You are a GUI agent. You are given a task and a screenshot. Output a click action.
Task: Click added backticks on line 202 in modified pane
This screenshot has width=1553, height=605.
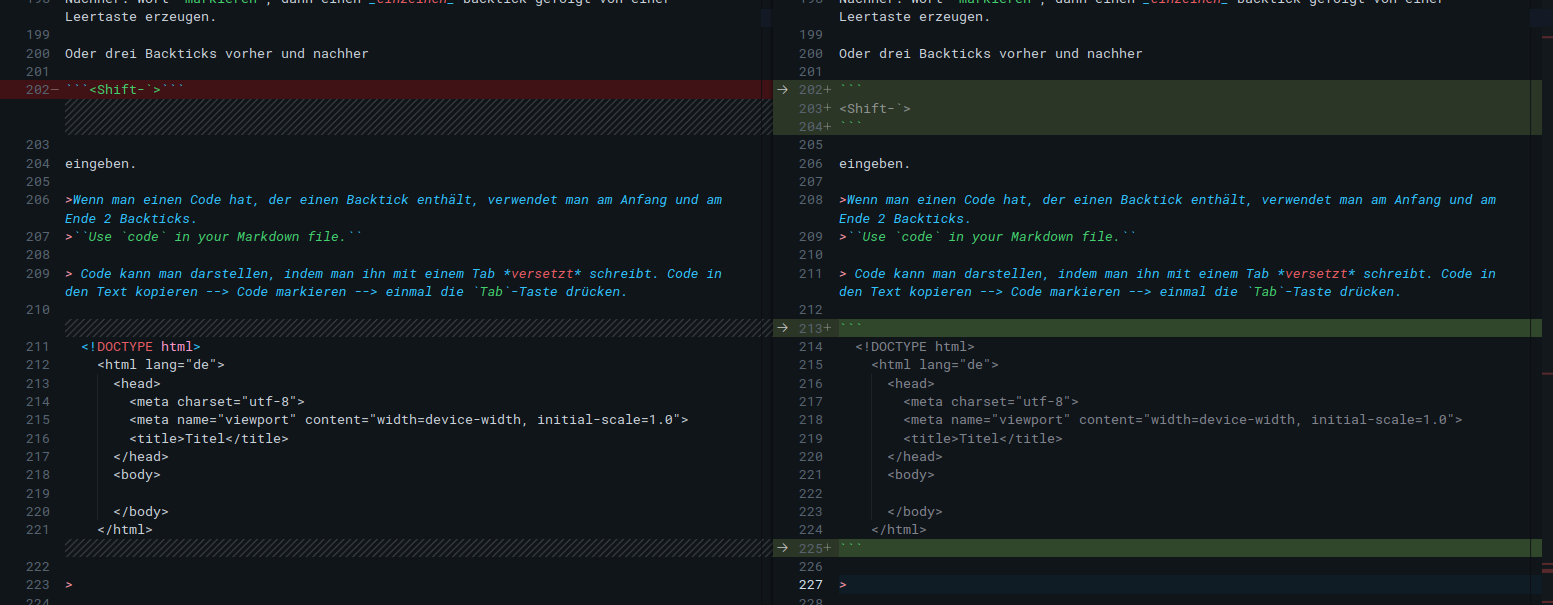coord(851,90)
